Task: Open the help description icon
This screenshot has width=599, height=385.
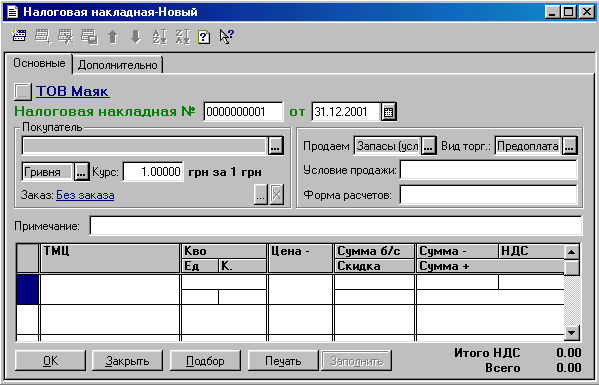Action: tap(204, 37)
